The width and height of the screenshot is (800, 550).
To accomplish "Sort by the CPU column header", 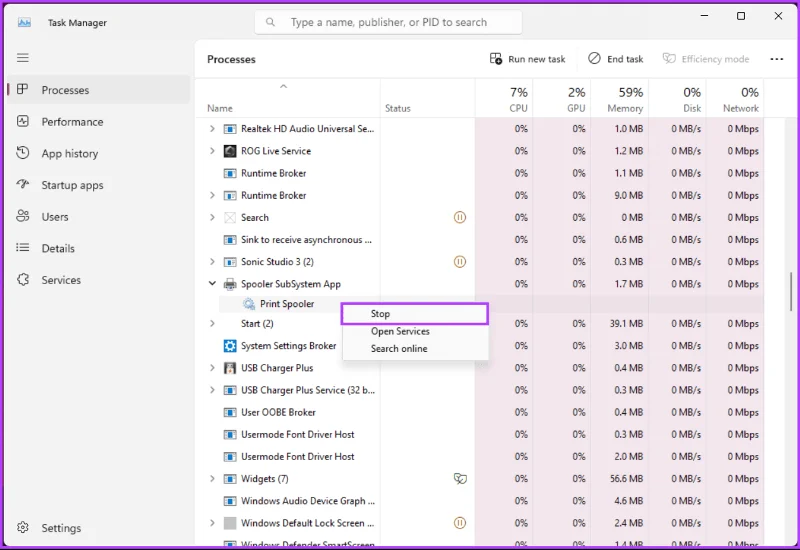I will point(504,98).
